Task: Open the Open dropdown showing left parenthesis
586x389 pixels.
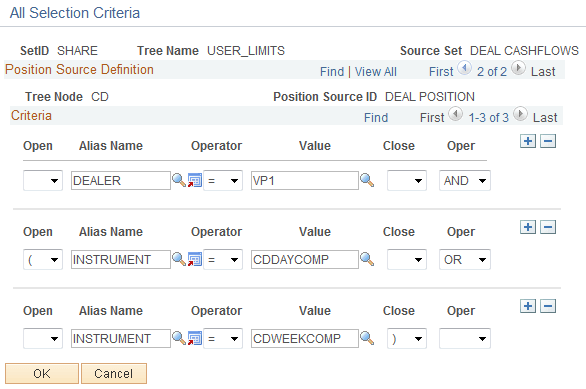Action: click(43, 260)
